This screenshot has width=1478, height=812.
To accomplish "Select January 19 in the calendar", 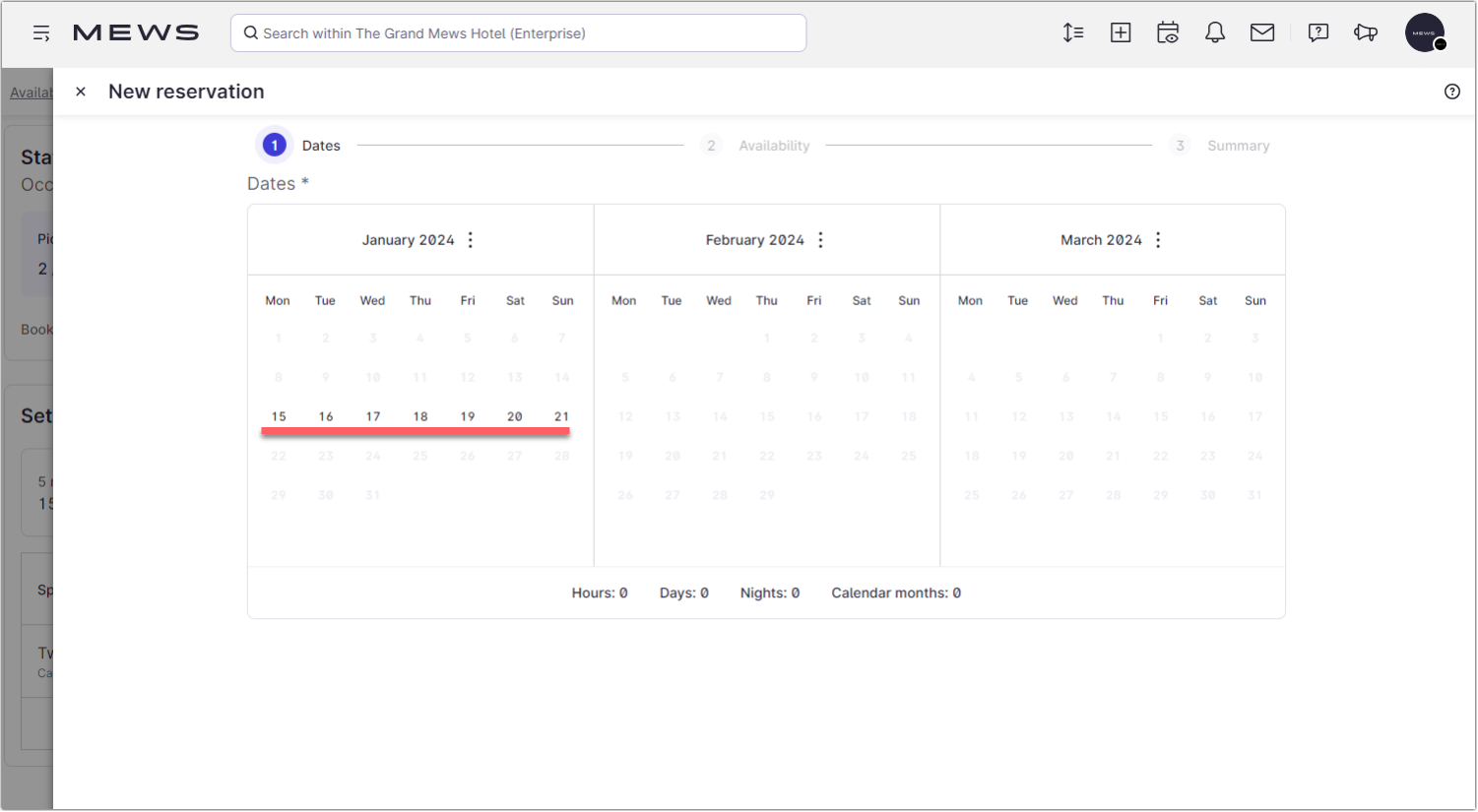I will click(468, 417).
